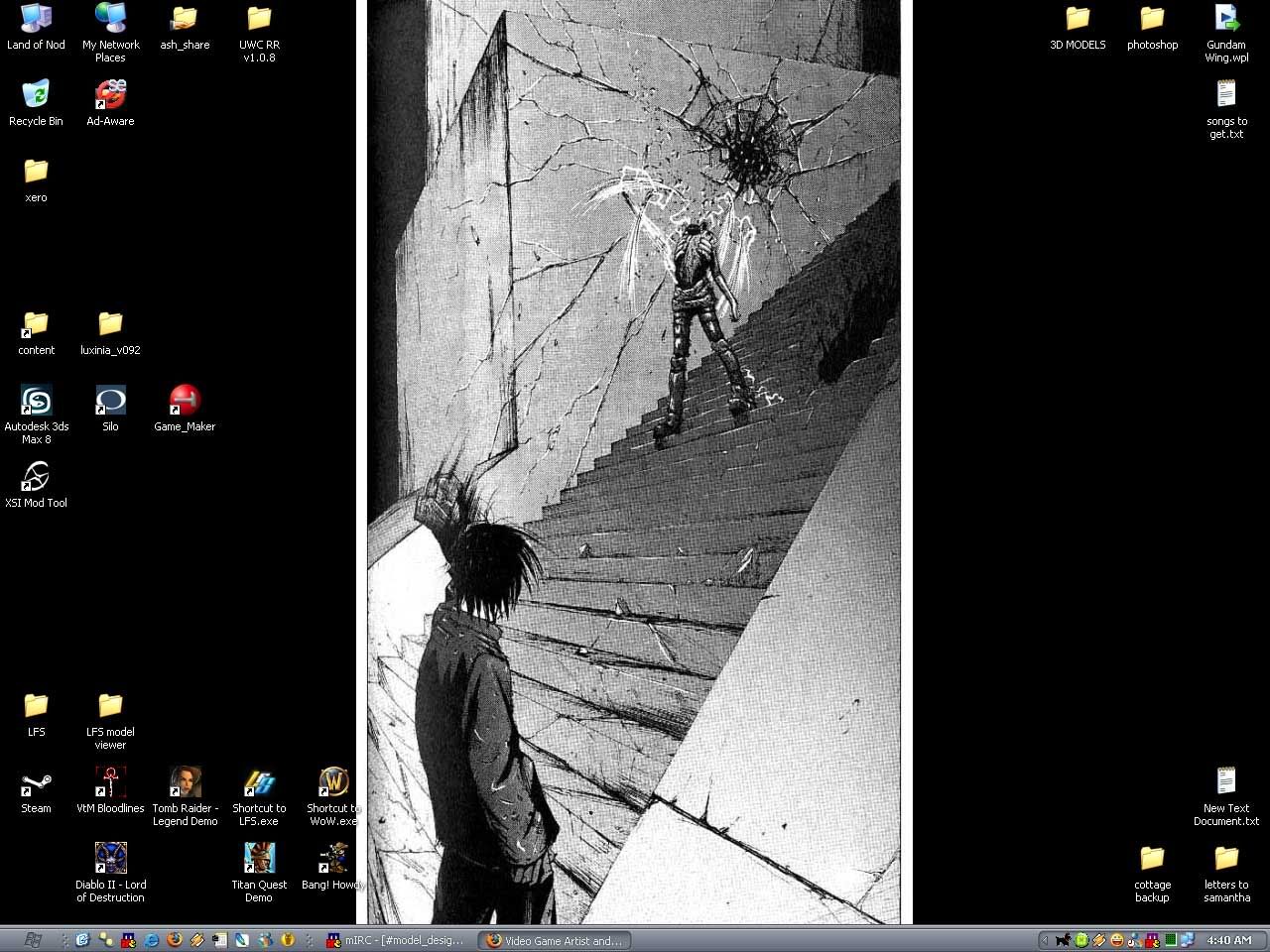This screenshot has width=1270, height=952.
Task: Launch the Bang! Howdy shortcut
Action: tap(333, 867)
